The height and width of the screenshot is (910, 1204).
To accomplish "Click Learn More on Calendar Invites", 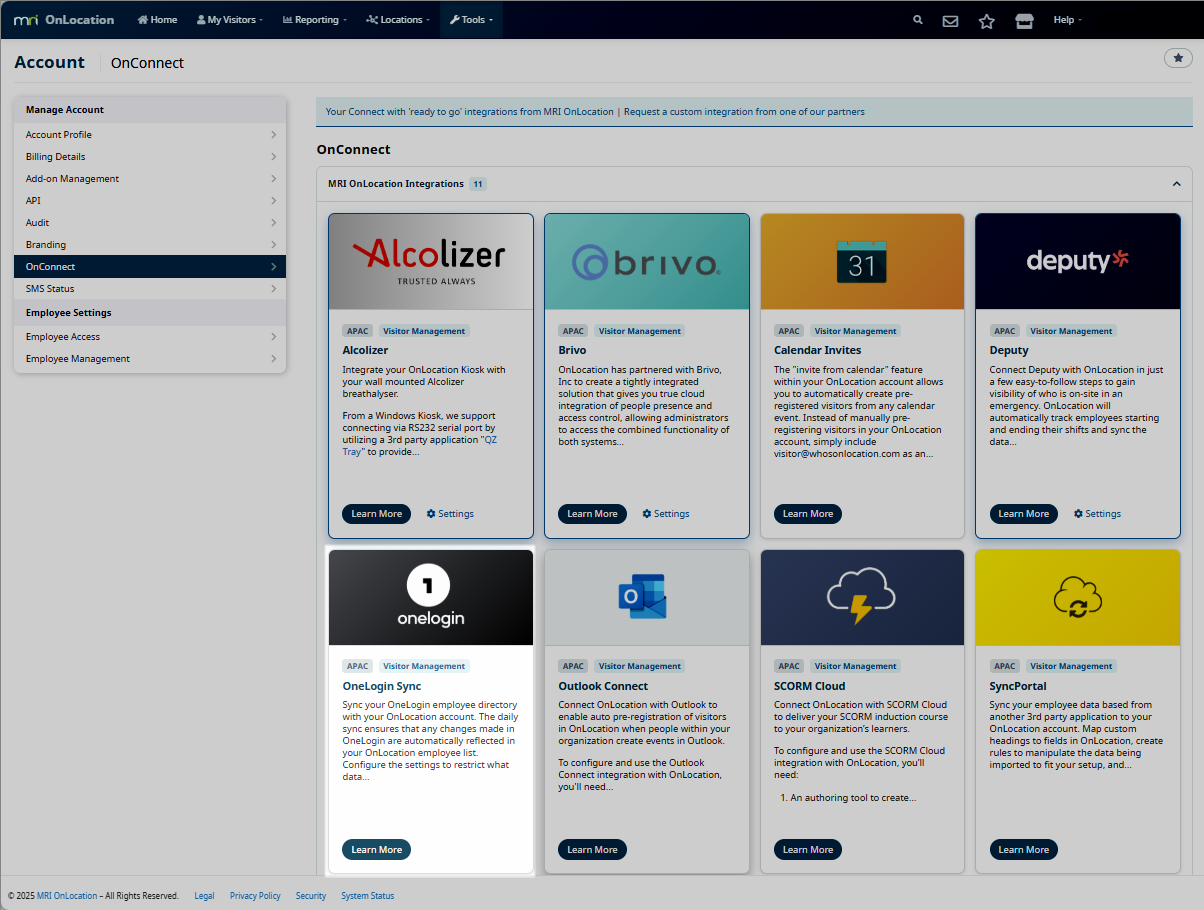I will [x=807, y=514].
